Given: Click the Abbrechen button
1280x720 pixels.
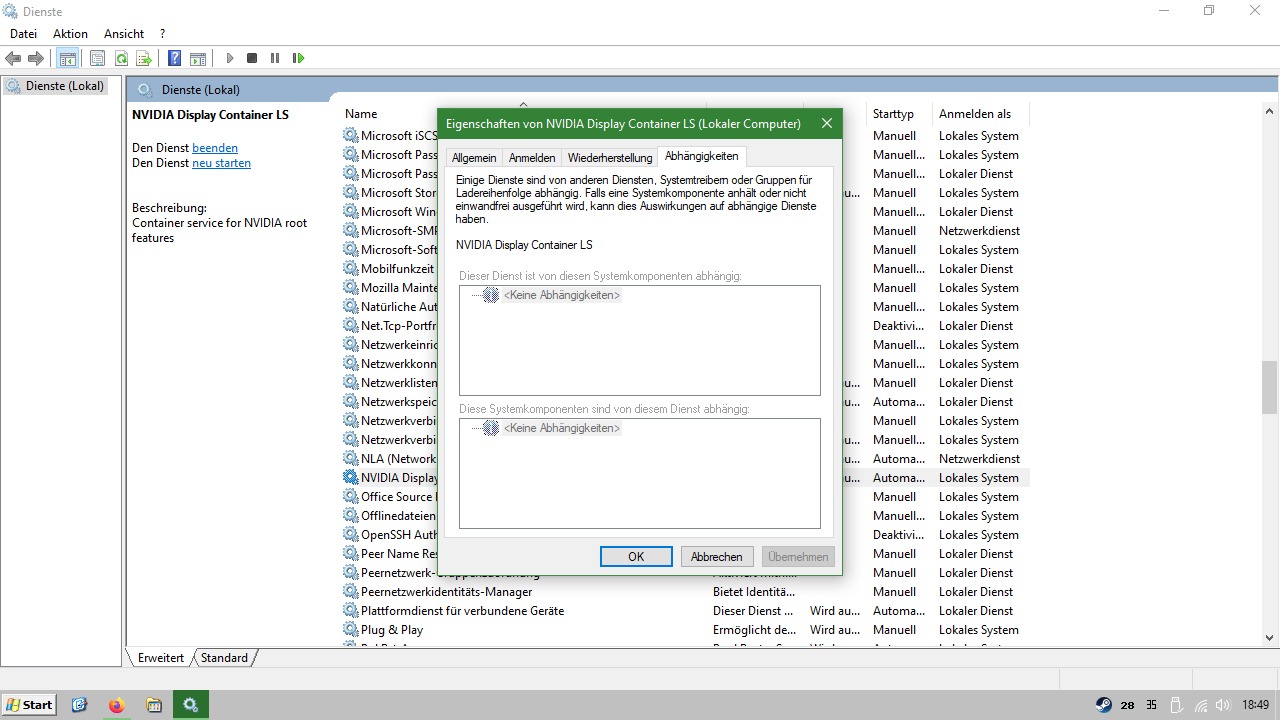Looking at the screenshot, I should pyautogui.click(x=717, y=557).
